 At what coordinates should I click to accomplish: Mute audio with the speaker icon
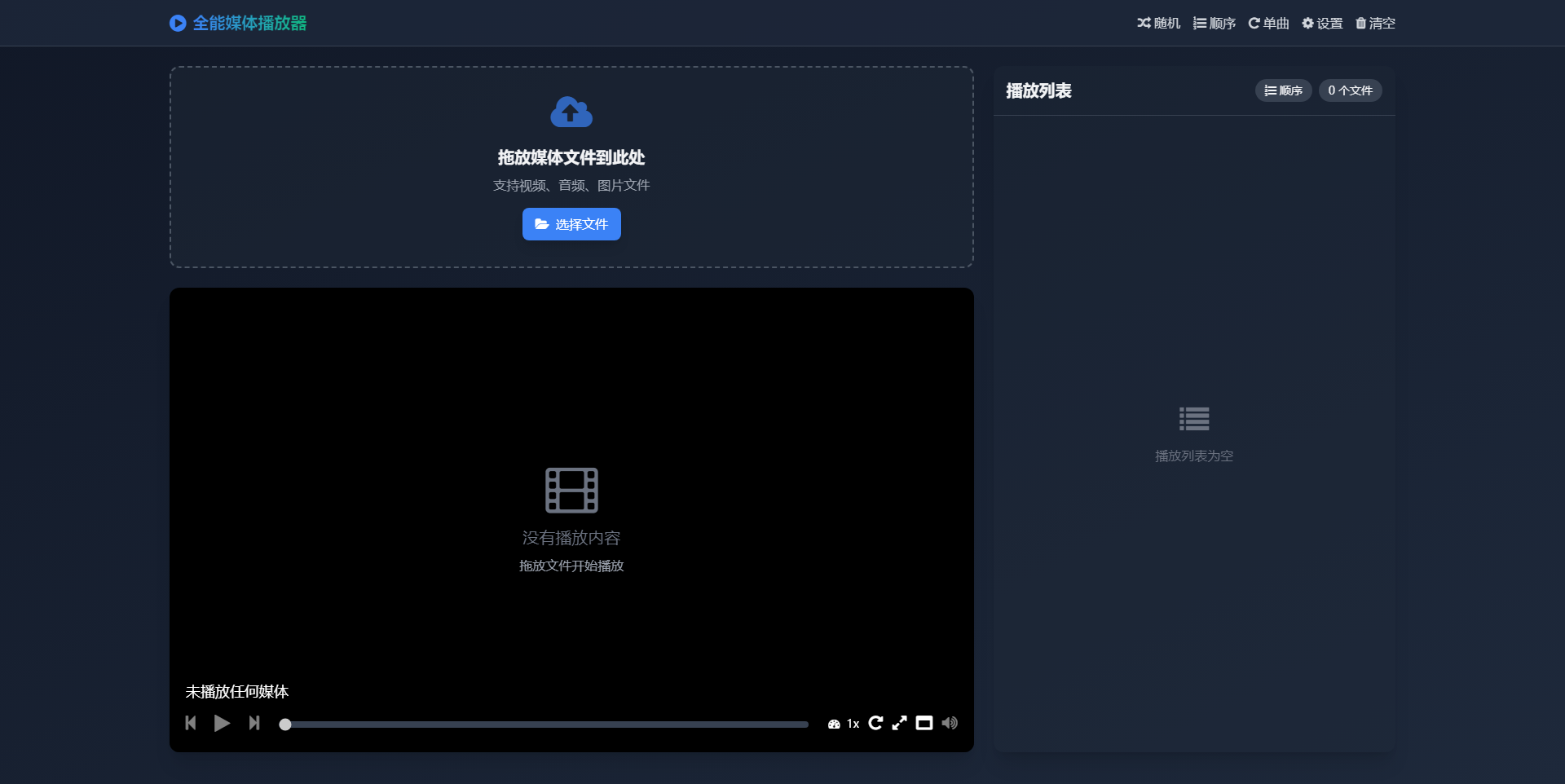pyautogui.click(x=950, y=723)
